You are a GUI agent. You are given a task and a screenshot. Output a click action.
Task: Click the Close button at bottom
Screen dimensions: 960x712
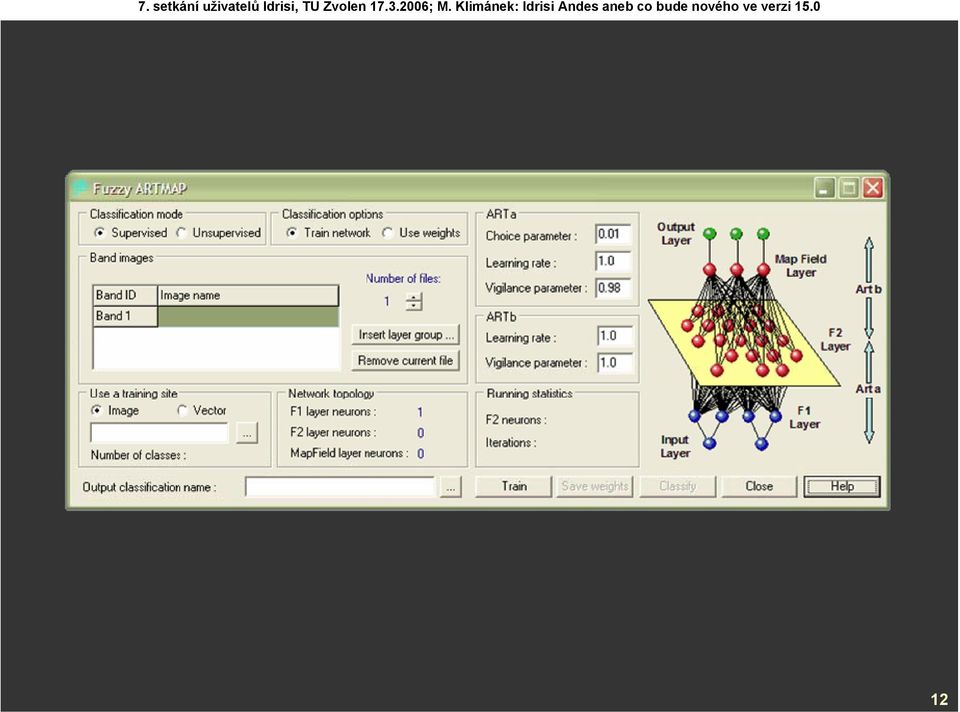pyautogui.click(x=759, y=487)
